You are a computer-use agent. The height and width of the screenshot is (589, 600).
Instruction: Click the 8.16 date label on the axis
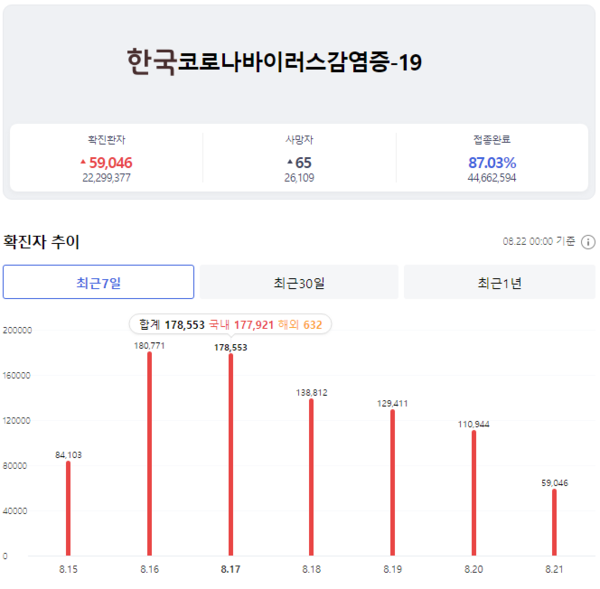[149, 569]
